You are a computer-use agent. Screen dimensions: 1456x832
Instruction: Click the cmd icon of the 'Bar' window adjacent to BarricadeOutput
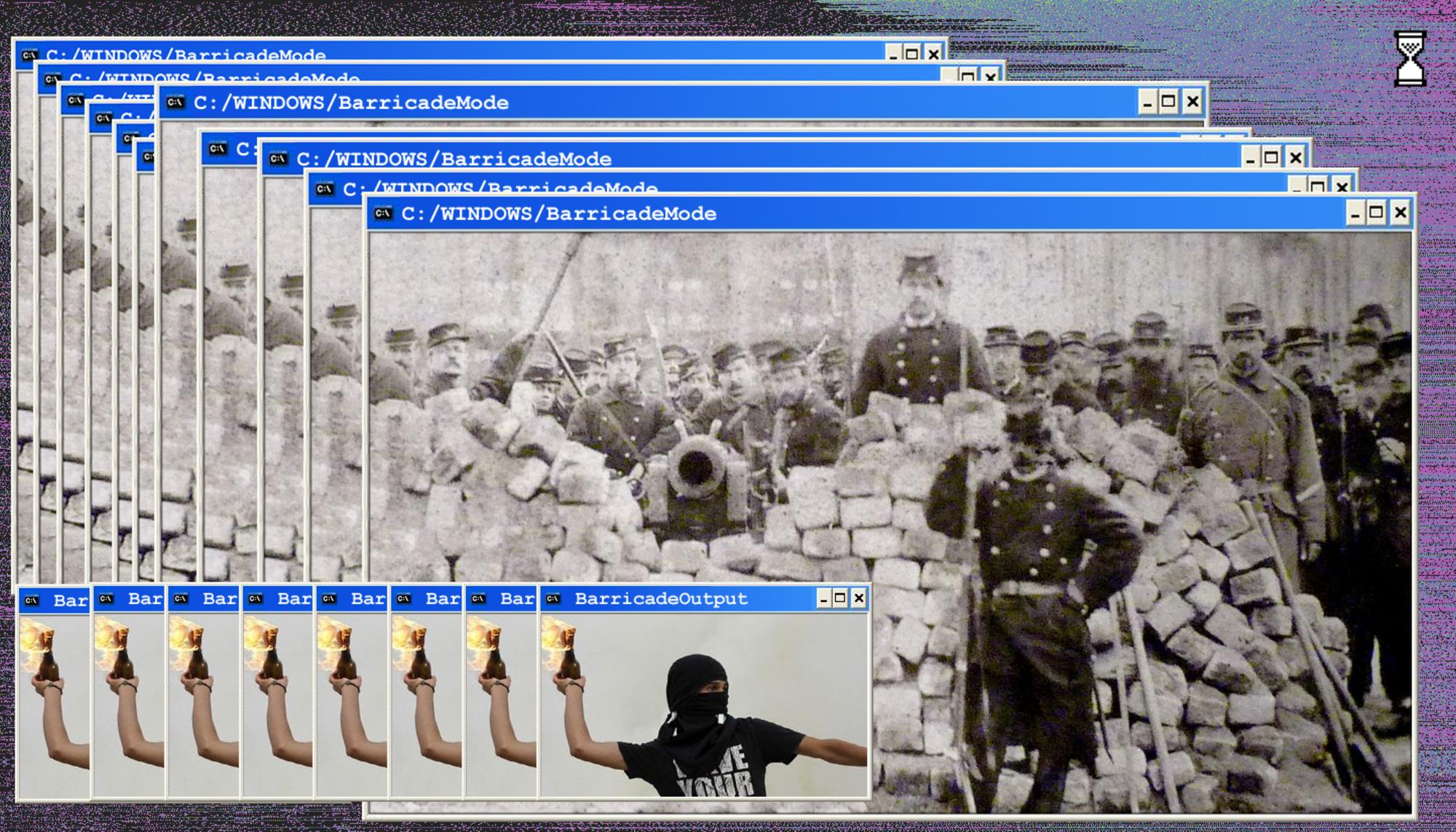478,599
